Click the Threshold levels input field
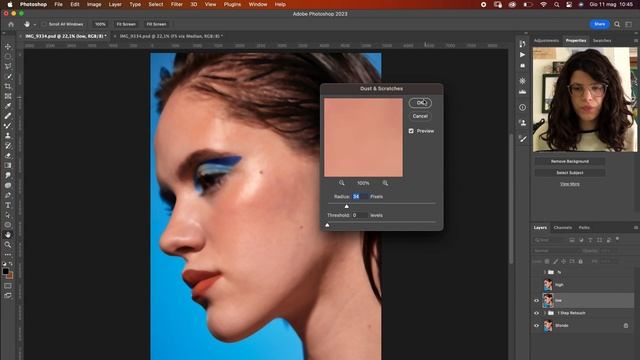Image resolution: width=640 pixels, height=360 pixels. [360, 215]
